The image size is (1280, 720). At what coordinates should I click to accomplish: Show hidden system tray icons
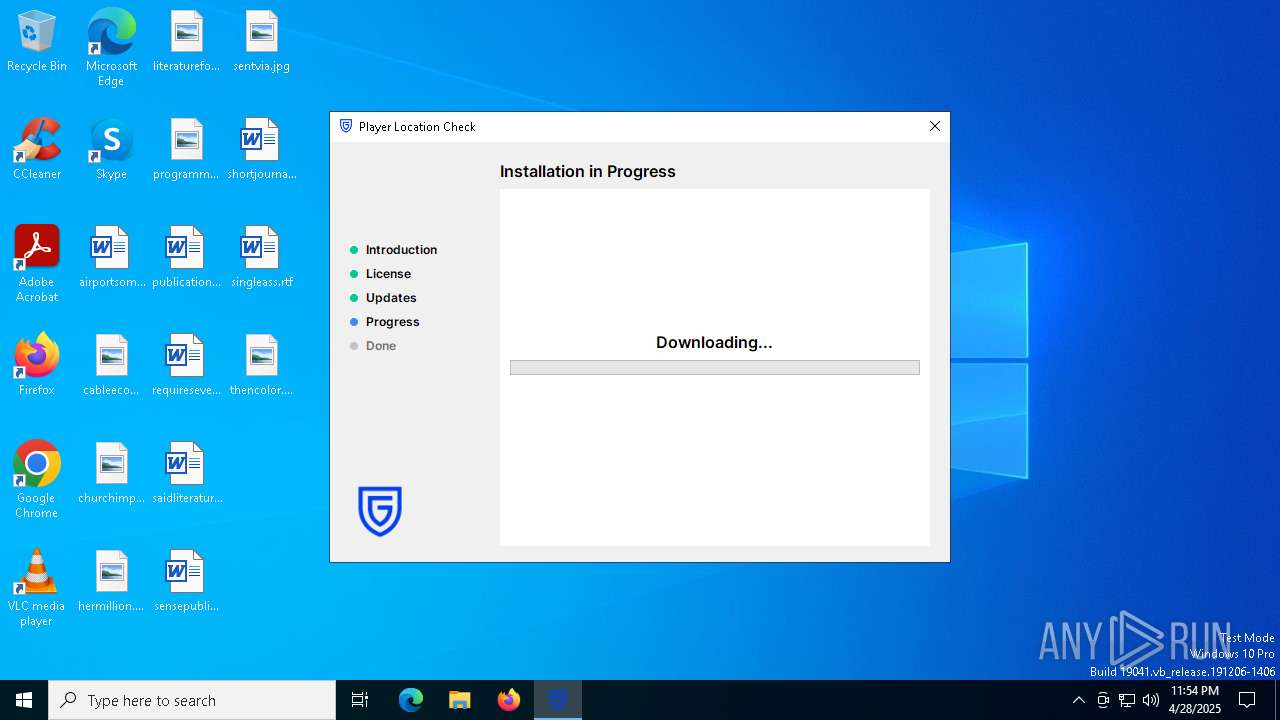tap(1078, 700)
